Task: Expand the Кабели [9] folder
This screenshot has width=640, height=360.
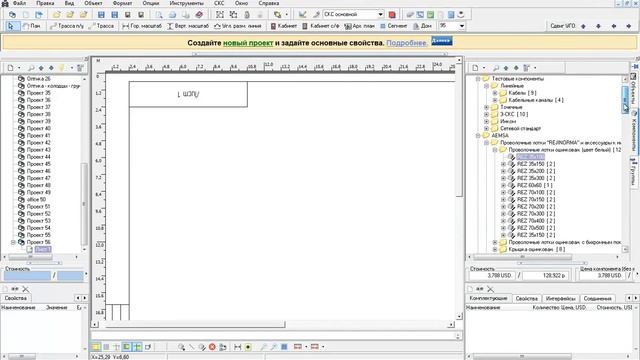Action: pos(495,93)
